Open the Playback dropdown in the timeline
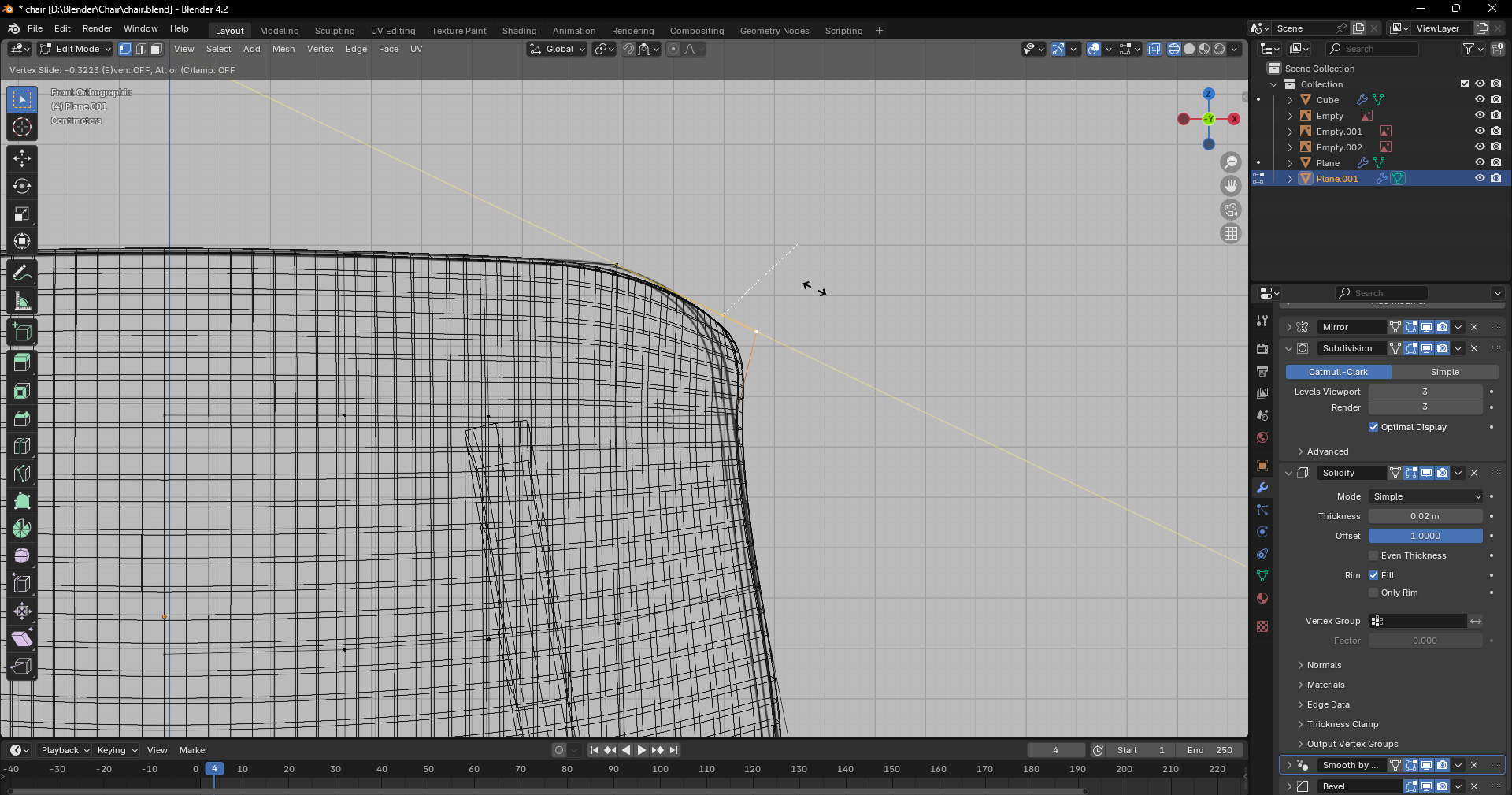 click(65, 750)
